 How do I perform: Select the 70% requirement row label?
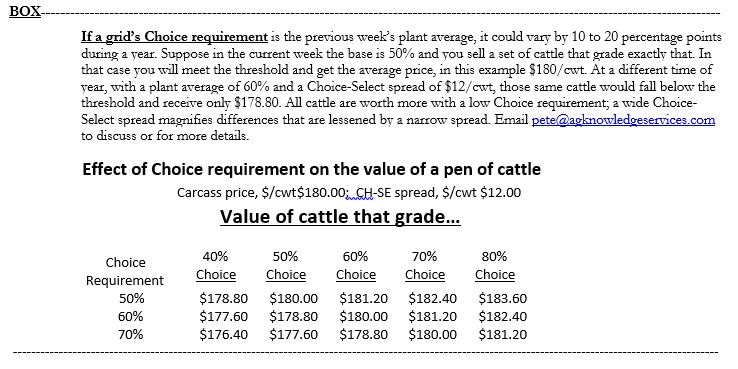tap(131, 335)
